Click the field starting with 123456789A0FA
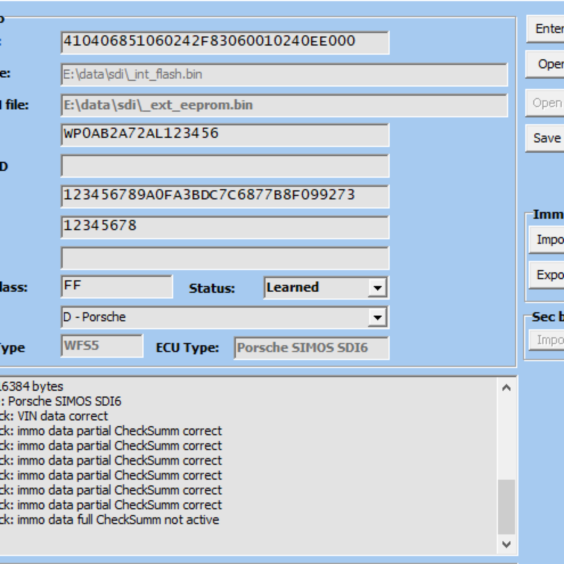564x564 pixels. [x=225, y=196]
